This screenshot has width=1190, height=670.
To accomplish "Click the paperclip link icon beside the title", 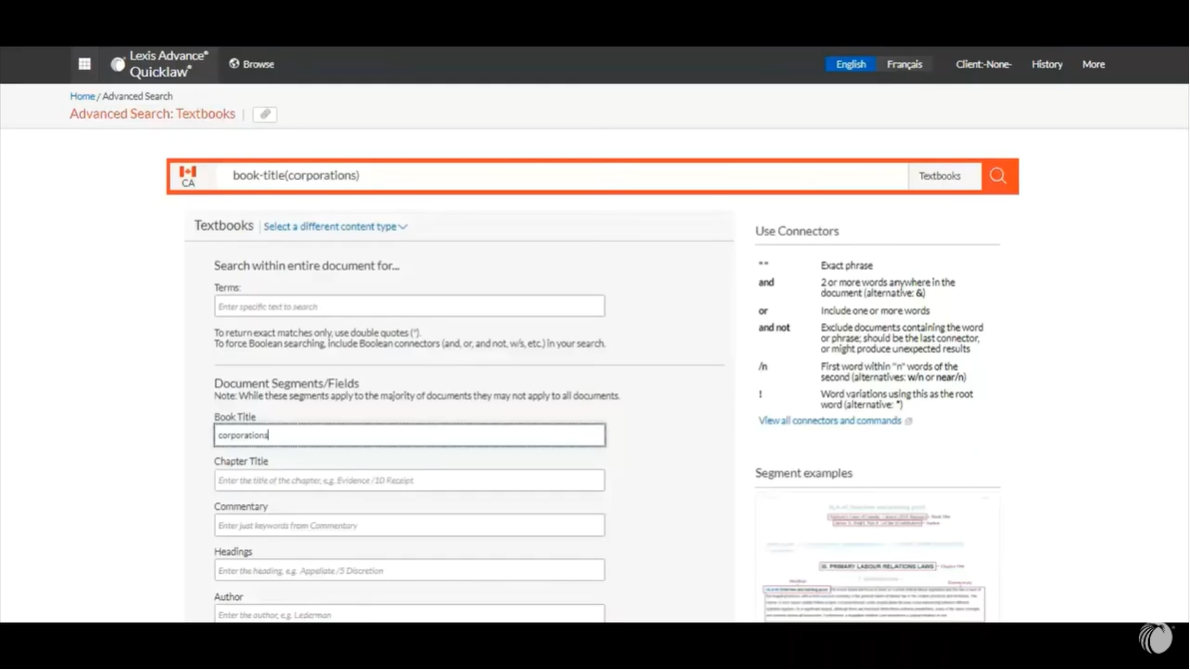I will click(265, 115).
